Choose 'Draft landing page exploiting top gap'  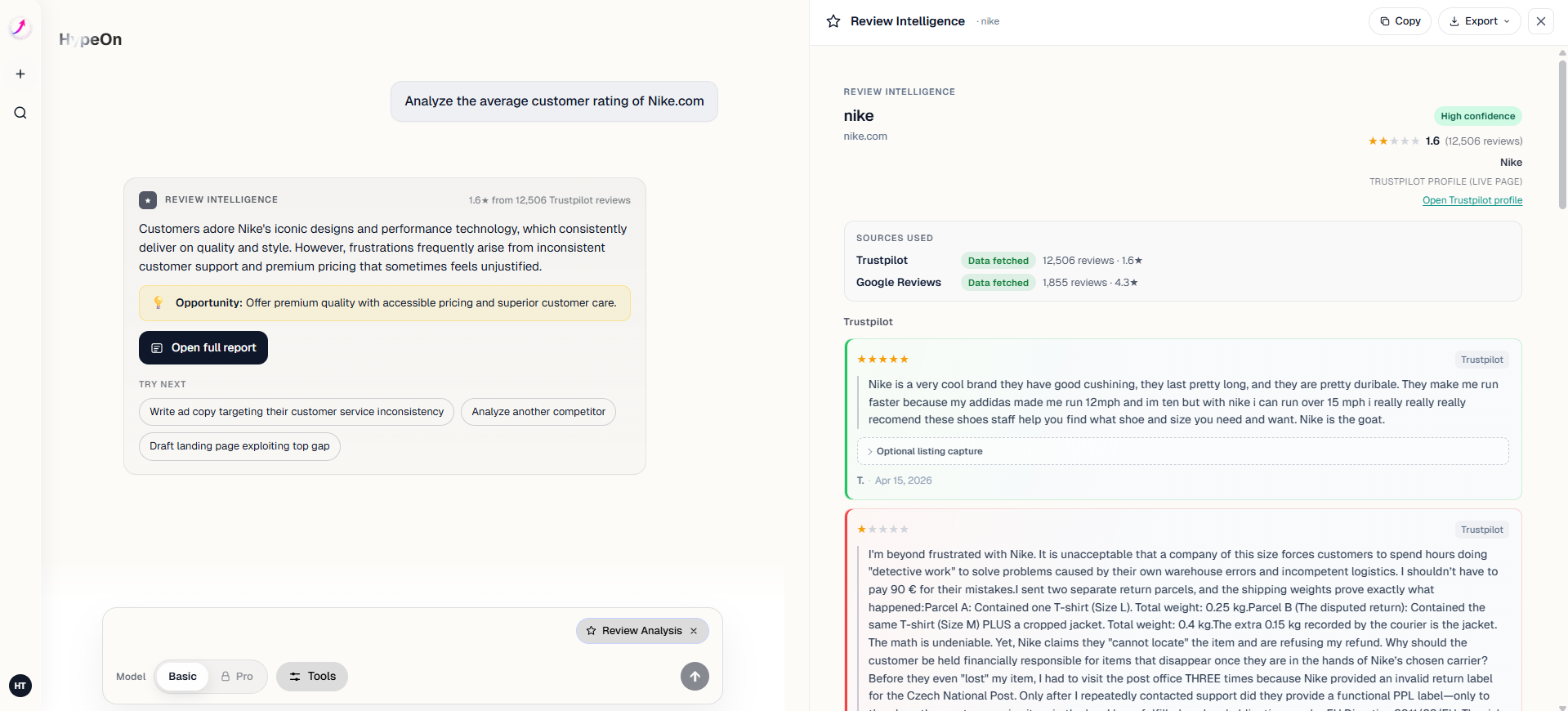[239, 446]
